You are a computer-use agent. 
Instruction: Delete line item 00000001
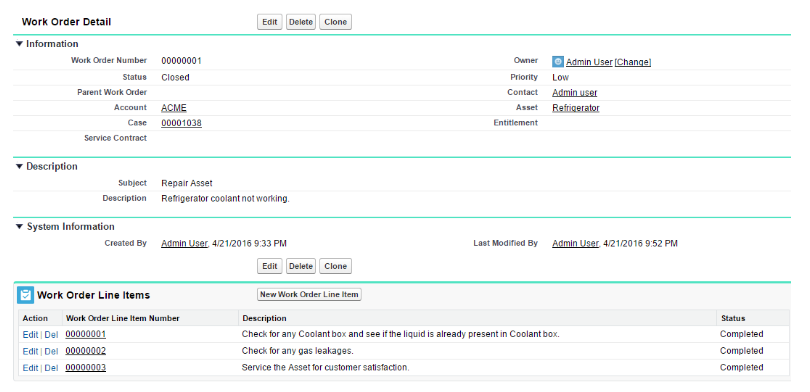pyautogui.click(x=51, y=335)
